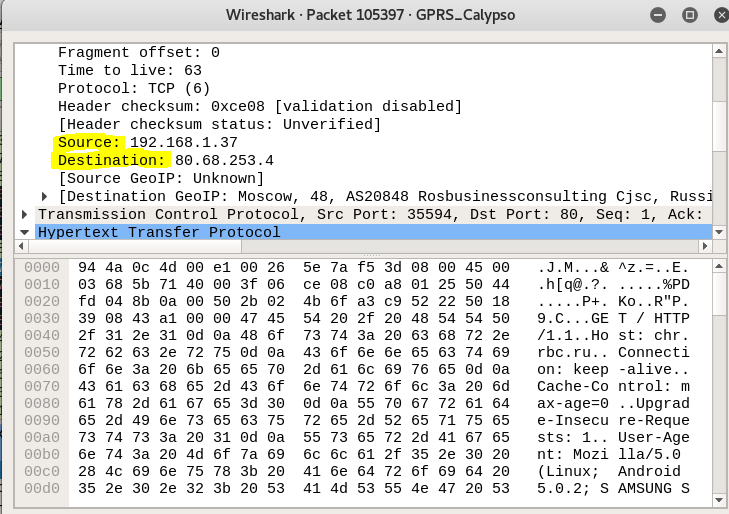Expand the Destination GeoIP tree entry
729x514 pixels.
pyautogui.click(x=44, y=197)
